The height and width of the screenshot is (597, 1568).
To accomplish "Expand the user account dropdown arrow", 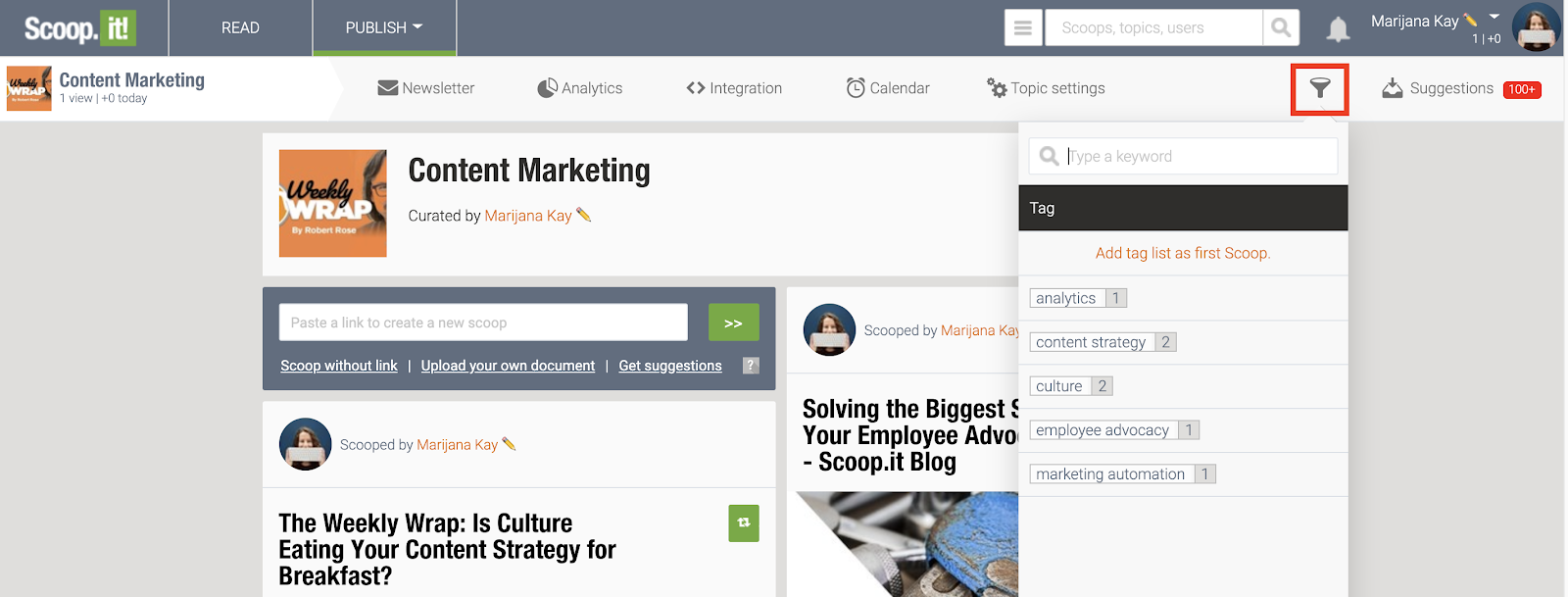I will point(1494,17).
